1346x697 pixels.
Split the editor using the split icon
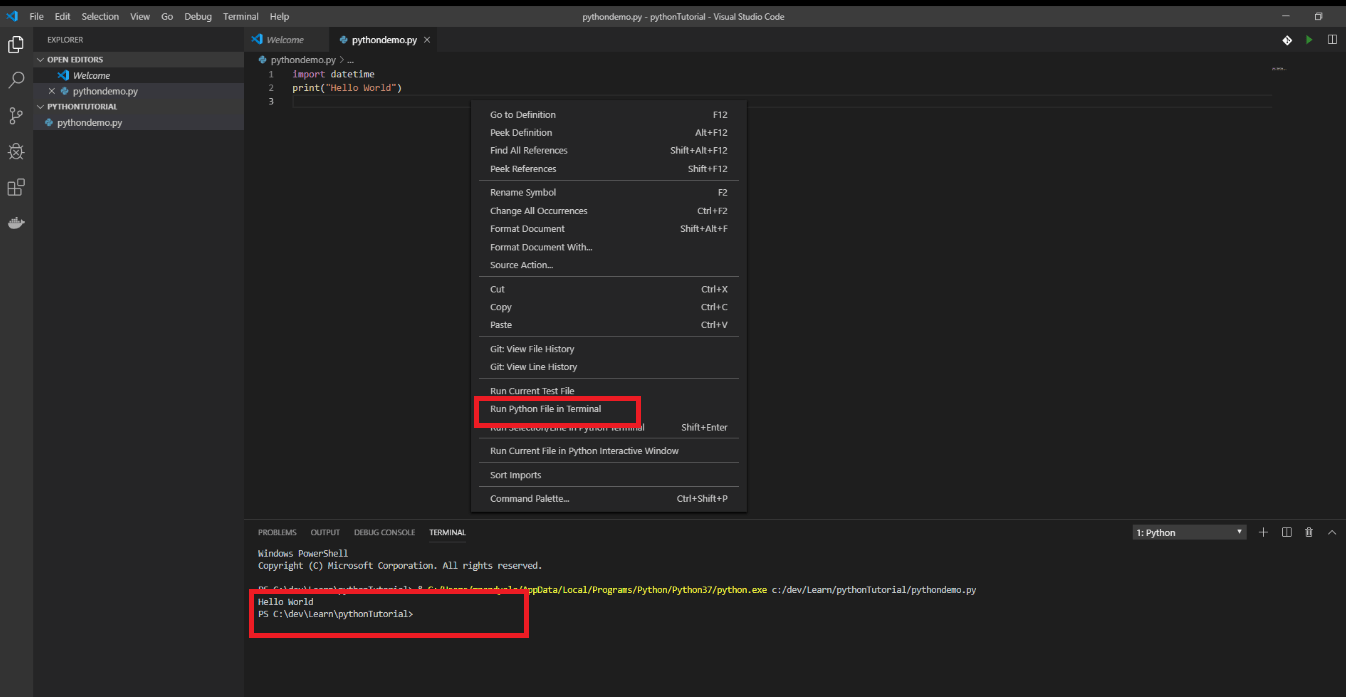1332,40
